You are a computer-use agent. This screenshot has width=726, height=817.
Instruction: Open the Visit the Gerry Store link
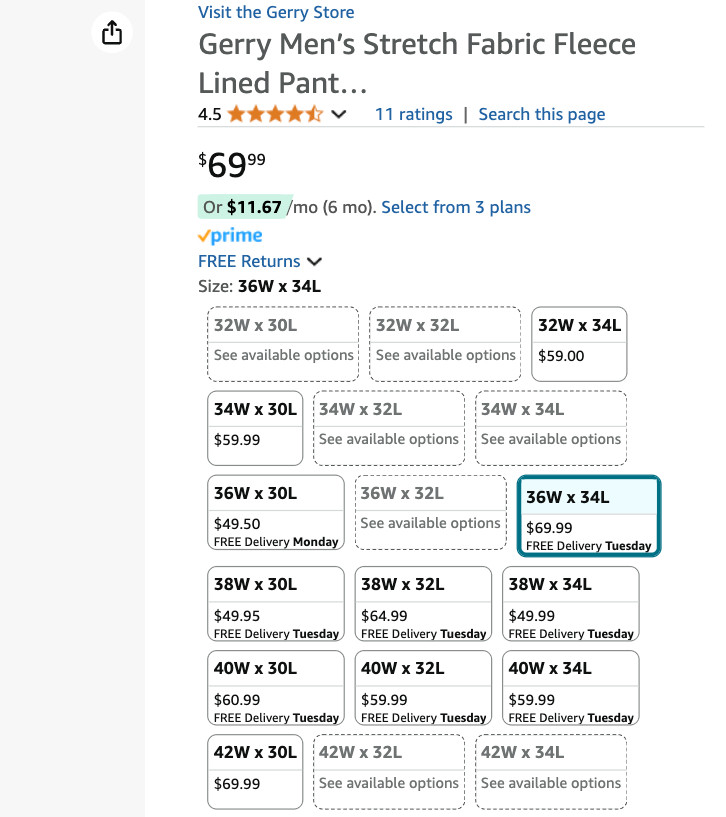click(x=276, y=12)
